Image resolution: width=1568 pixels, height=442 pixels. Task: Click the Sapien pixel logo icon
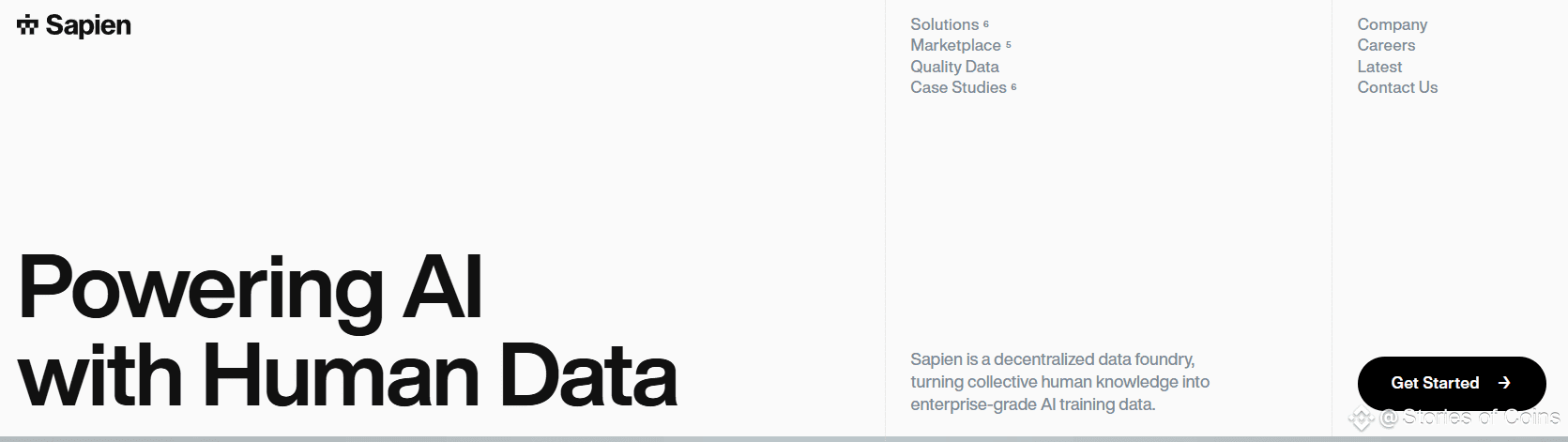coord(27,25)
